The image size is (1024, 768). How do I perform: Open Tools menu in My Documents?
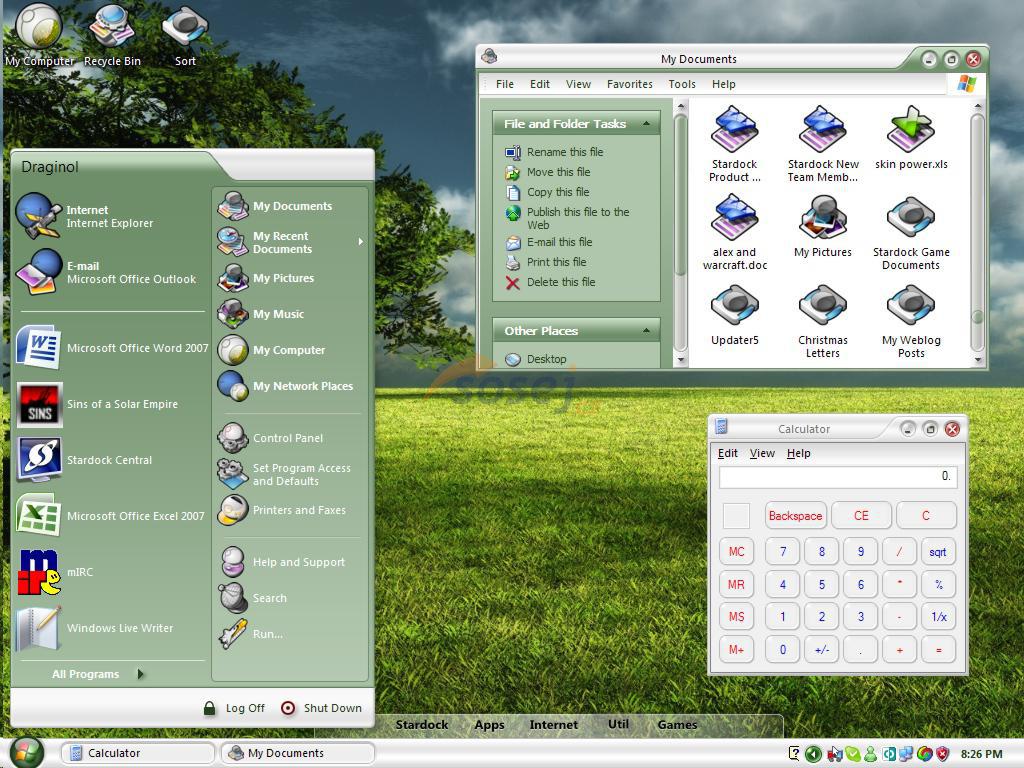pyautogui.click(x=682, y=84)
